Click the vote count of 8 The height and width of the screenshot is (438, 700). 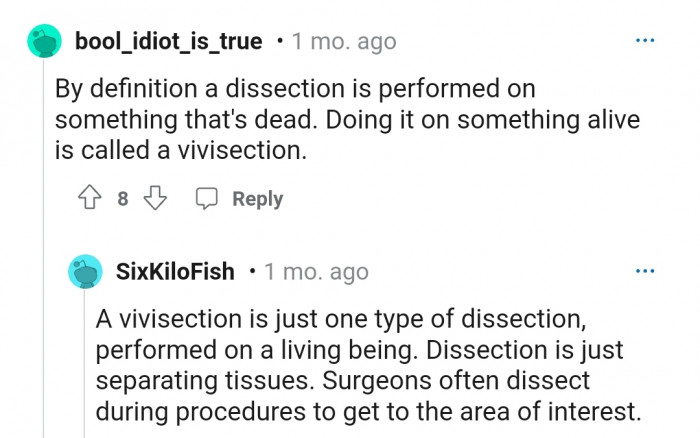pos(122,198)
